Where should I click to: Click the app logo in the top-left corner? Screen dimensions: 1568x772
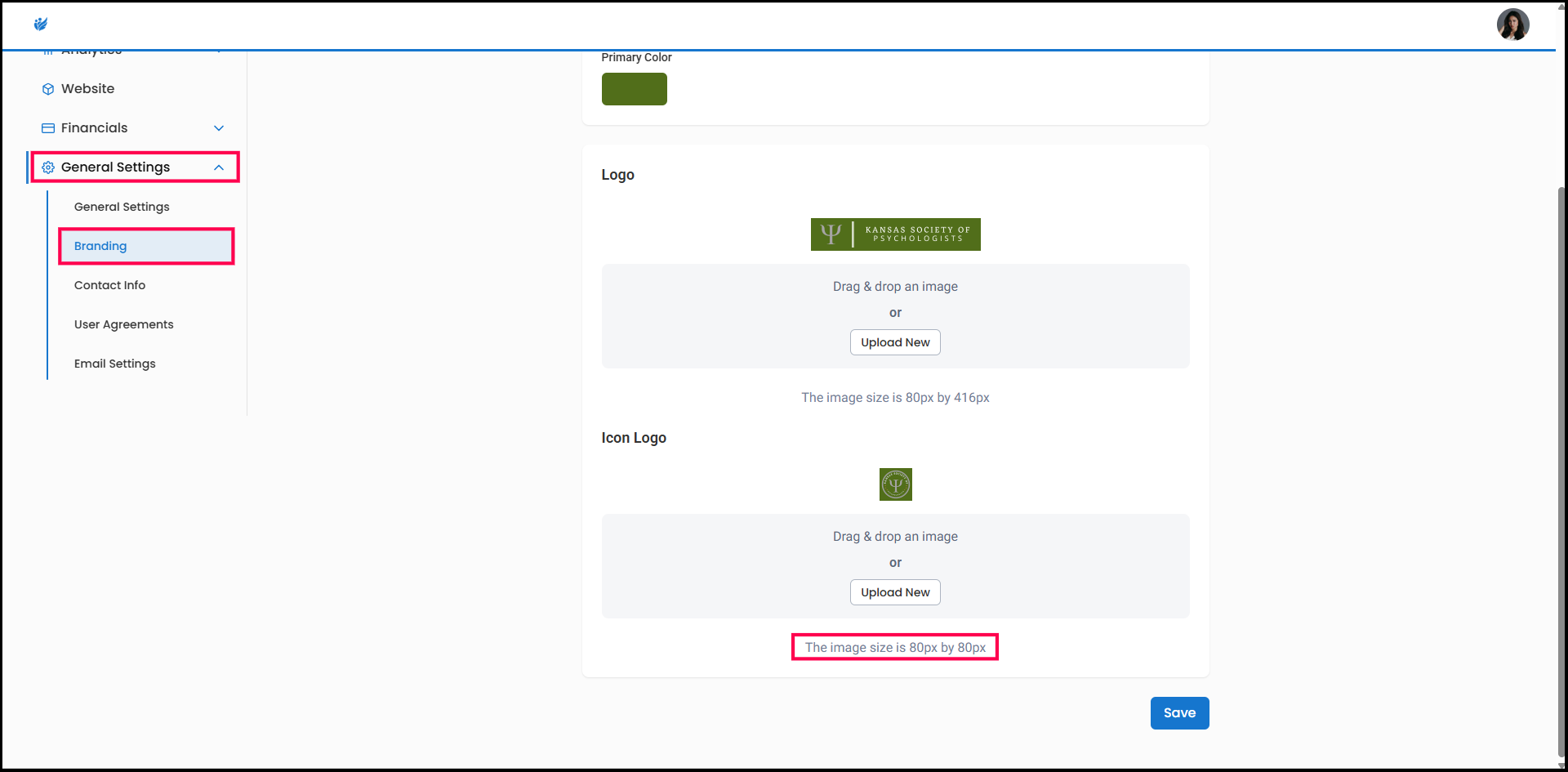[41, 25]
